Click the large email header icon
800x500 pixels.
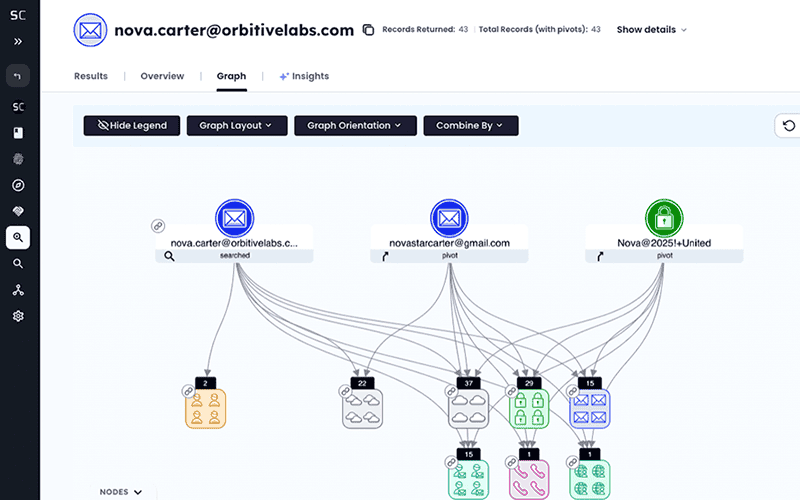pyautogui.click(x=90, y=30)
